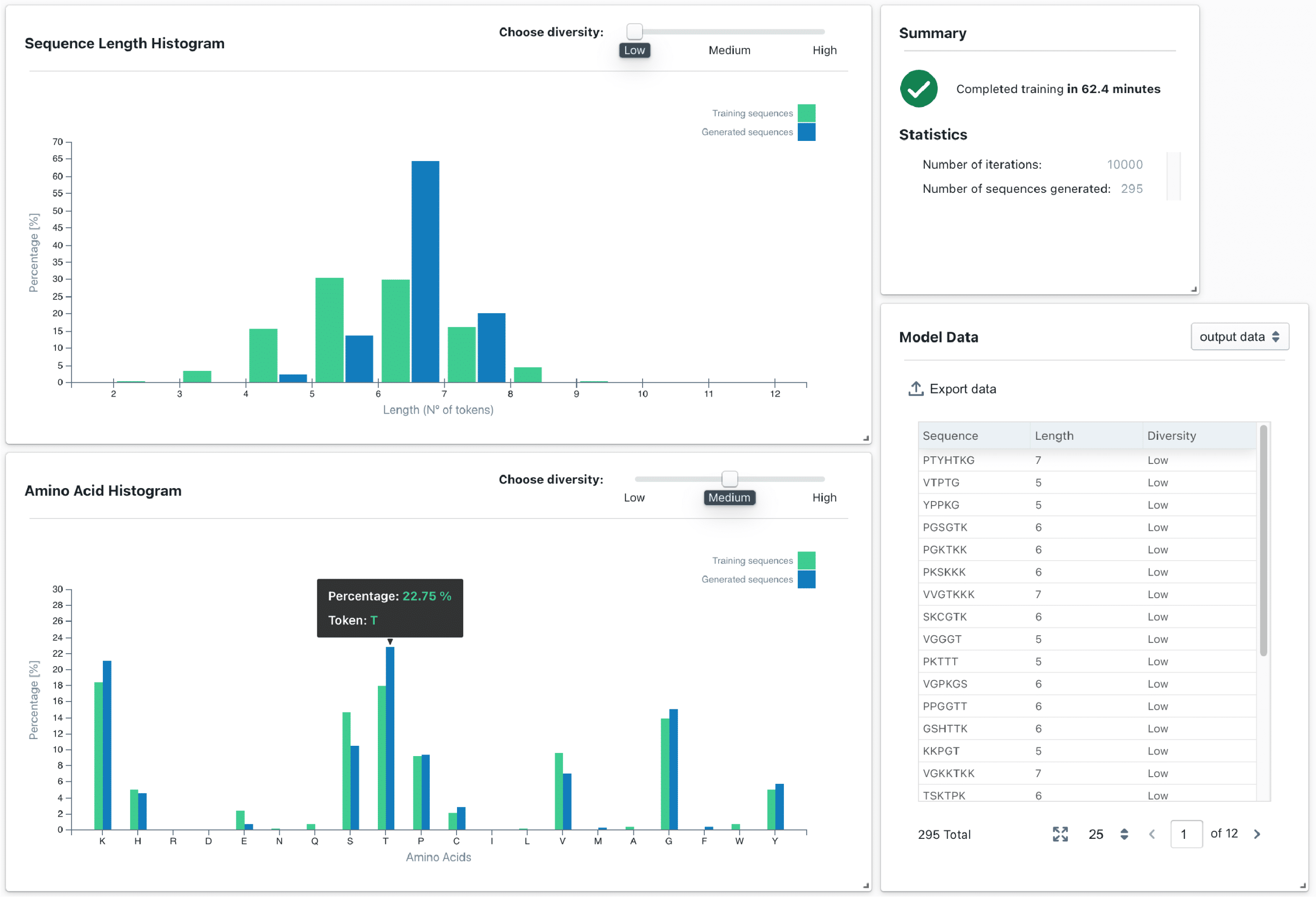
Task: Sort table by Length column header
Action: click(1054, 435)
